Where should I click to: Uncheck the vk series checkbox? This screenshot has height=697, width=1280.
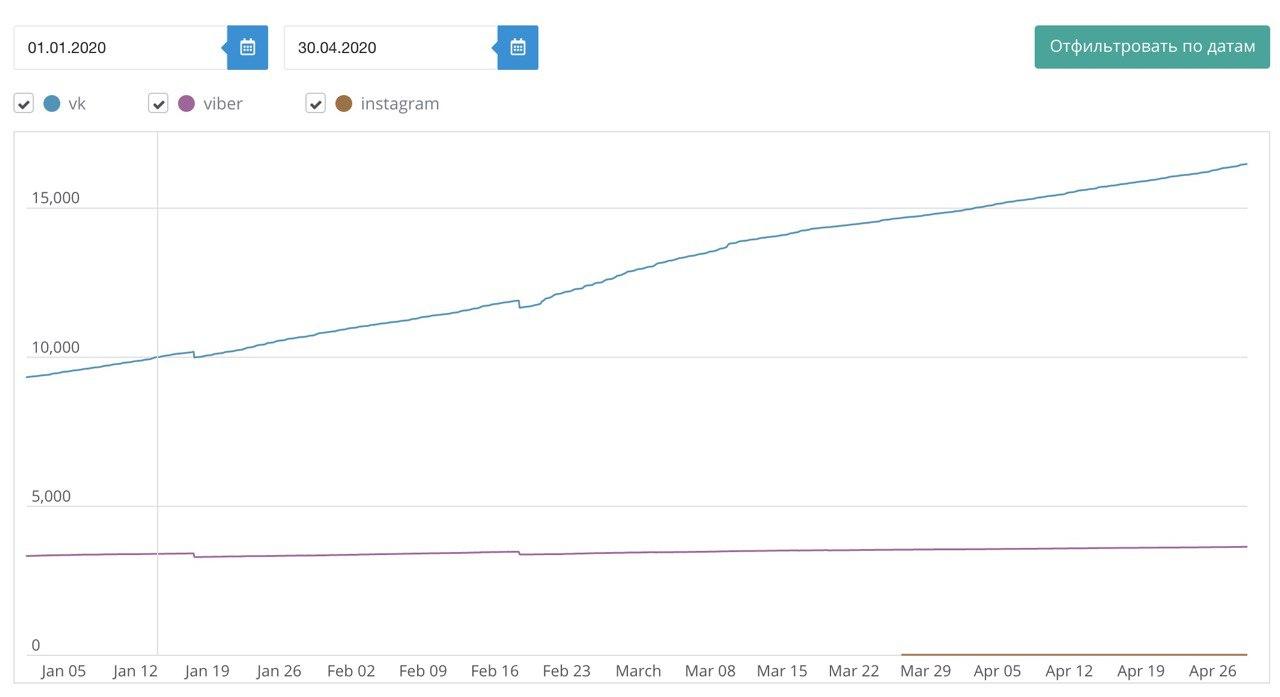[x=24, y=103]
